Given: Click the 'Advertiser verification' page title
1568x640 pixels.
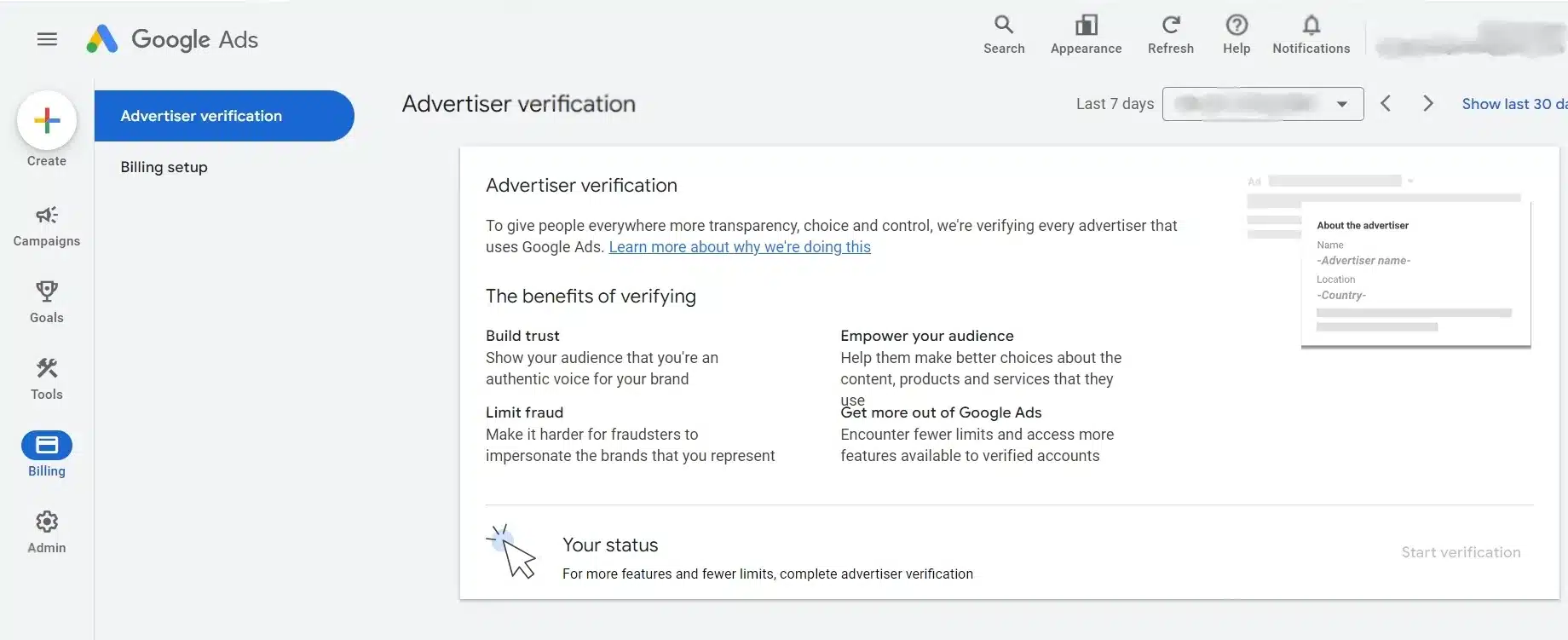Looking at the screenshot, I should (x=519, y=104).
